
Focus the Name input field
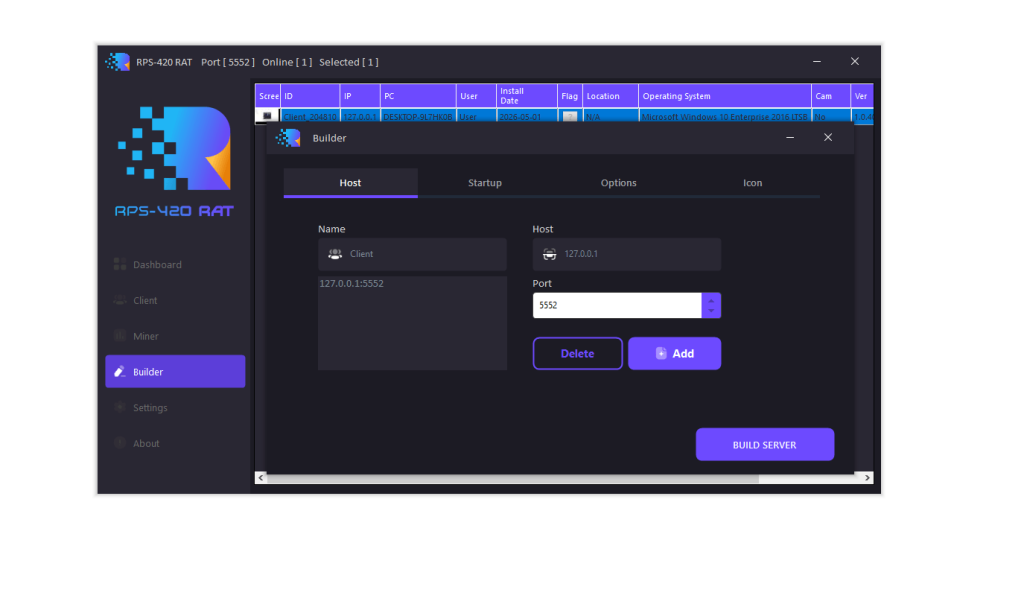pos(412,254)
